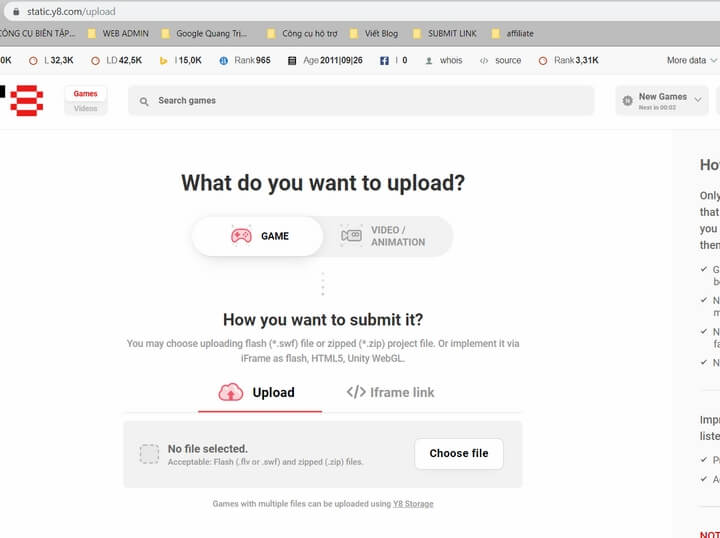Click the search magnifier icon
Image resolution: width=720 pixels, height=538 pixels.
(144, 101)
